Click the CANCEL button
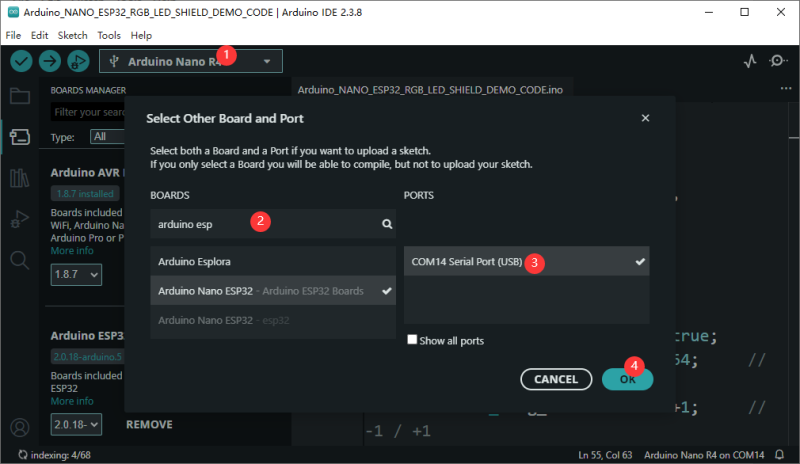800x464 pixels. point(556,379)
